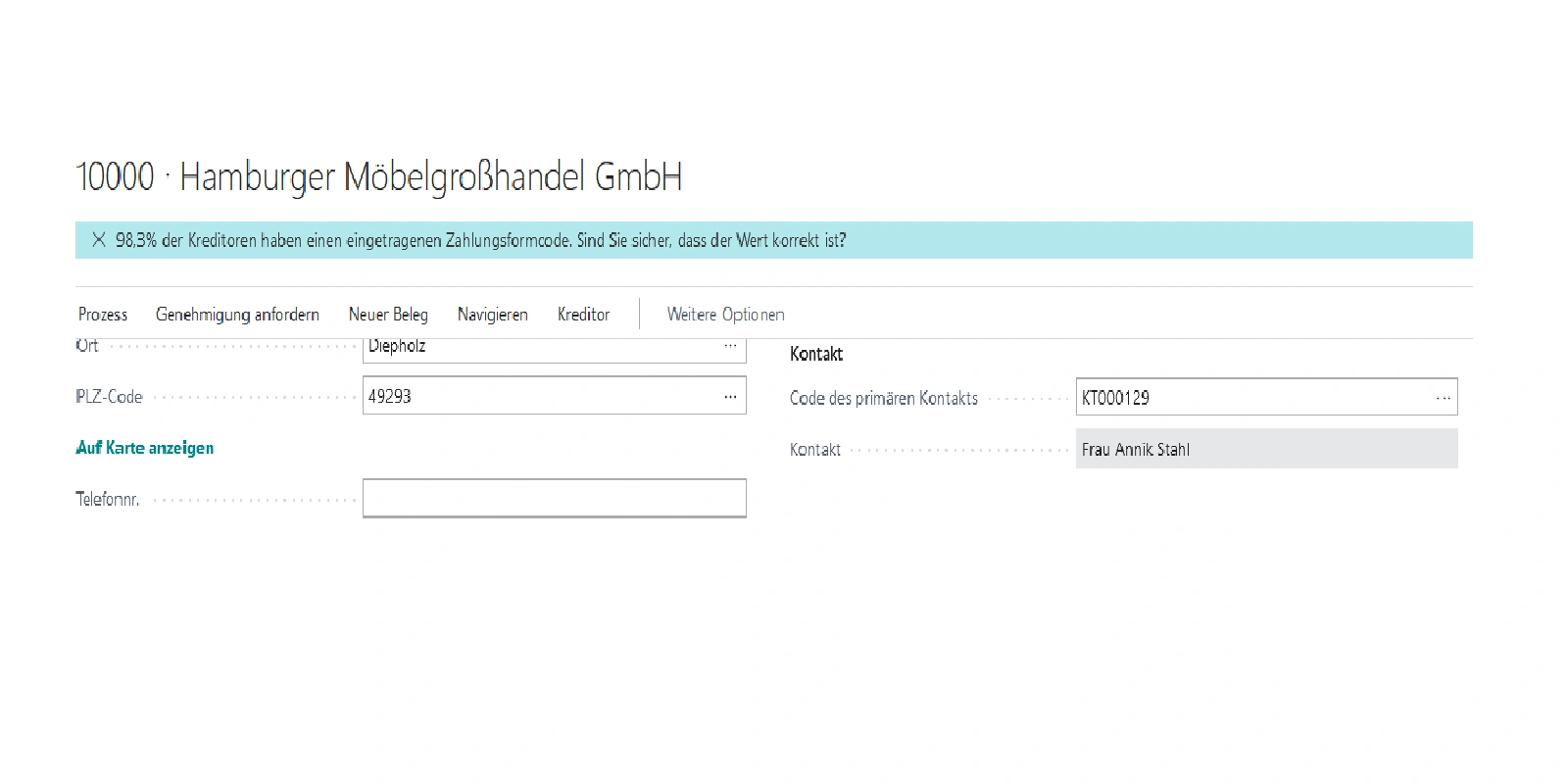Open the Neuer Beleg menu

click(388, 315)
